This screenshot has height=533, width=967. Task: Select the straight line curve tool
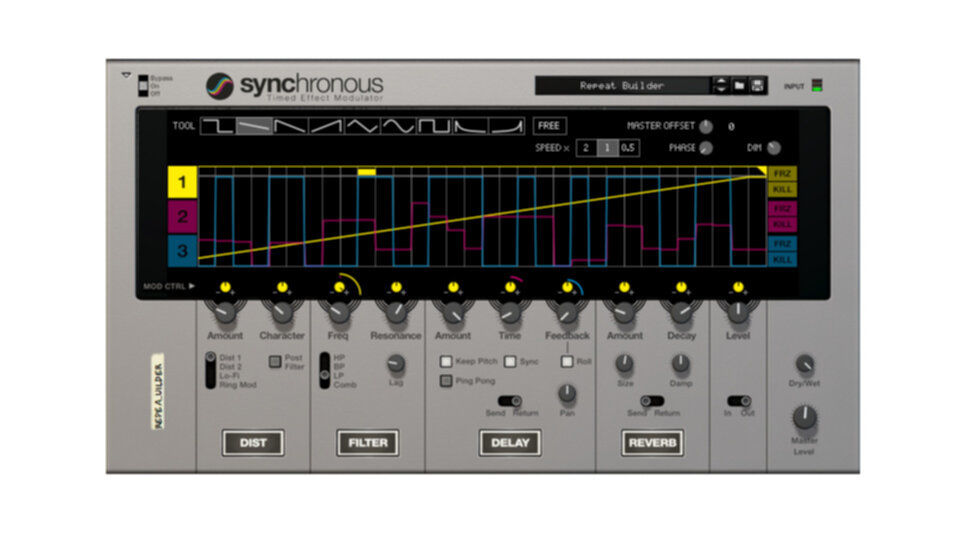[x=254, y=126]
